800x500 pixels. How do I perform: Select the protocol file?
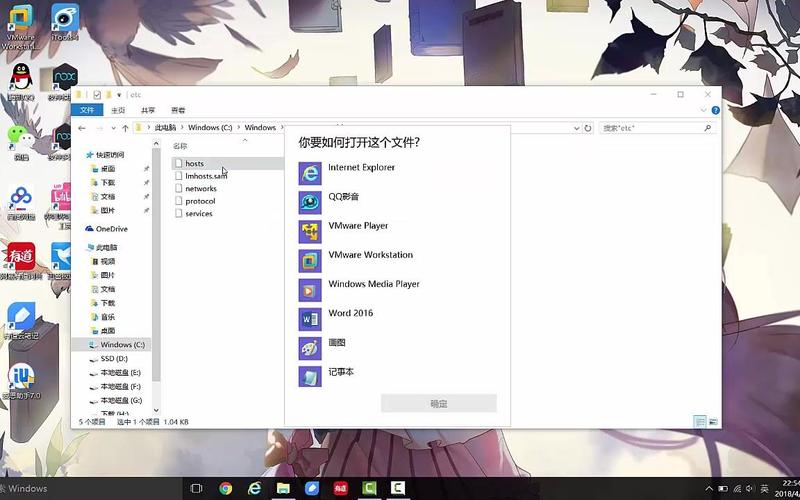click(200, 201)
